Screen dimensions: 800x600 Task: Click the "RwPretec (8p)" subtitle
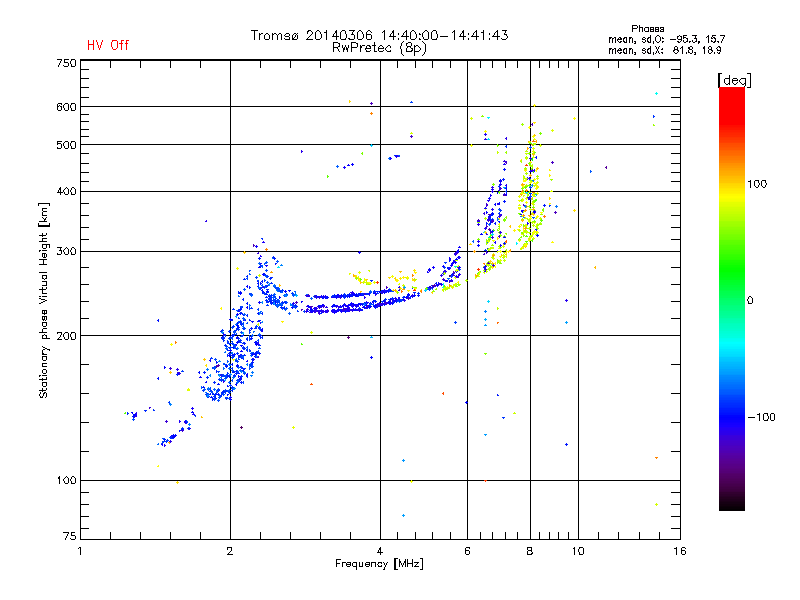tap(379, 48)
